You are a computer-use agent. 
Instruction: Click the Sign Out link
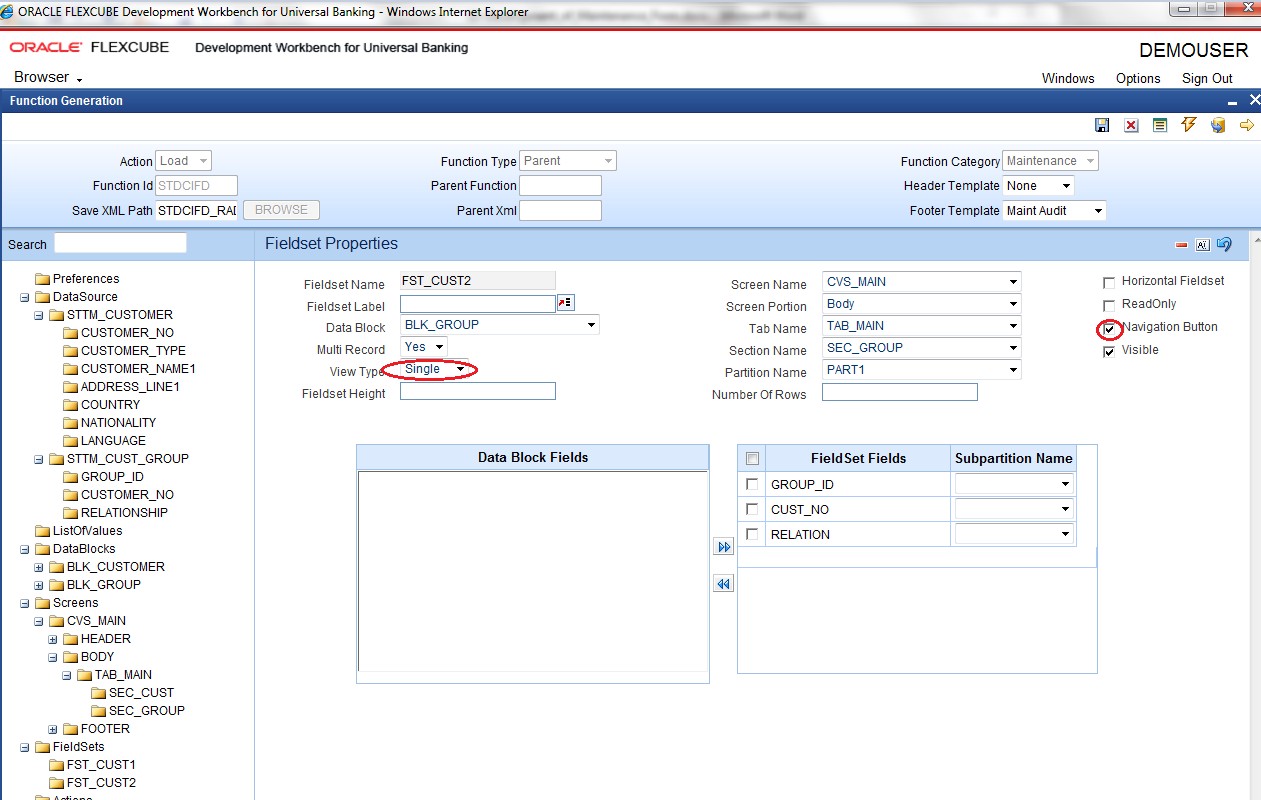coord(1207,79)
